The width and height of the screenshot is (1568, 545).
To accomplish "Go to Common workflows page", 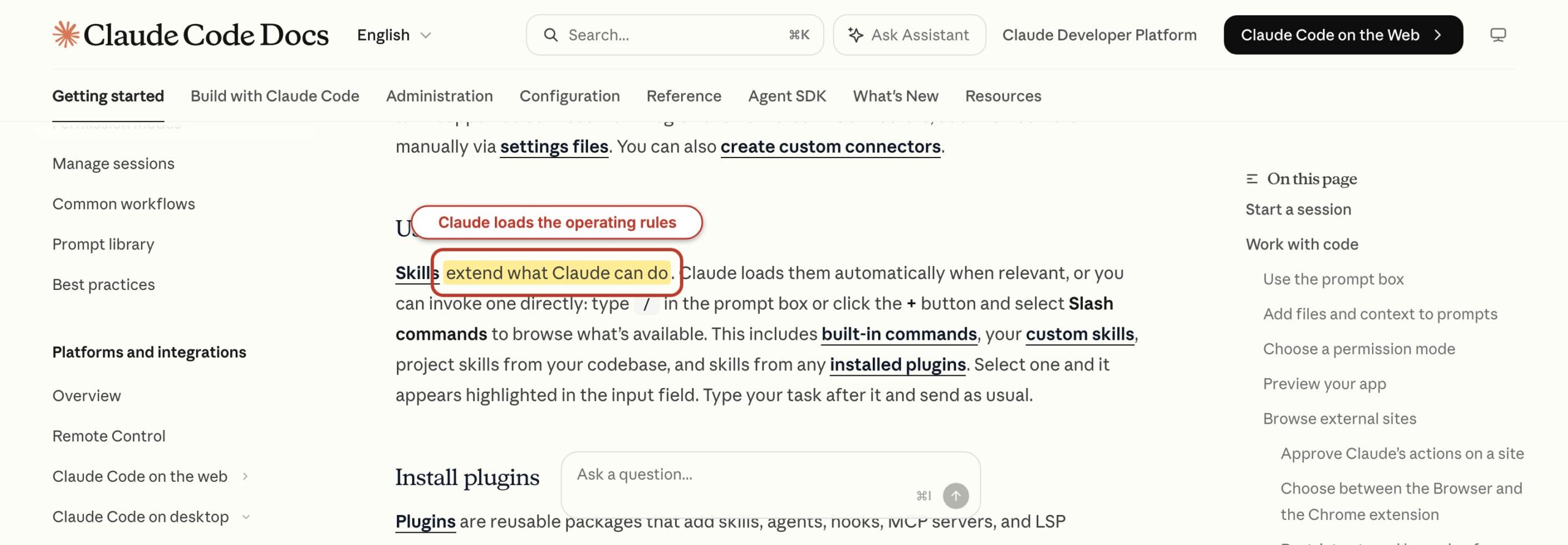I will click(x=124, y=204).
